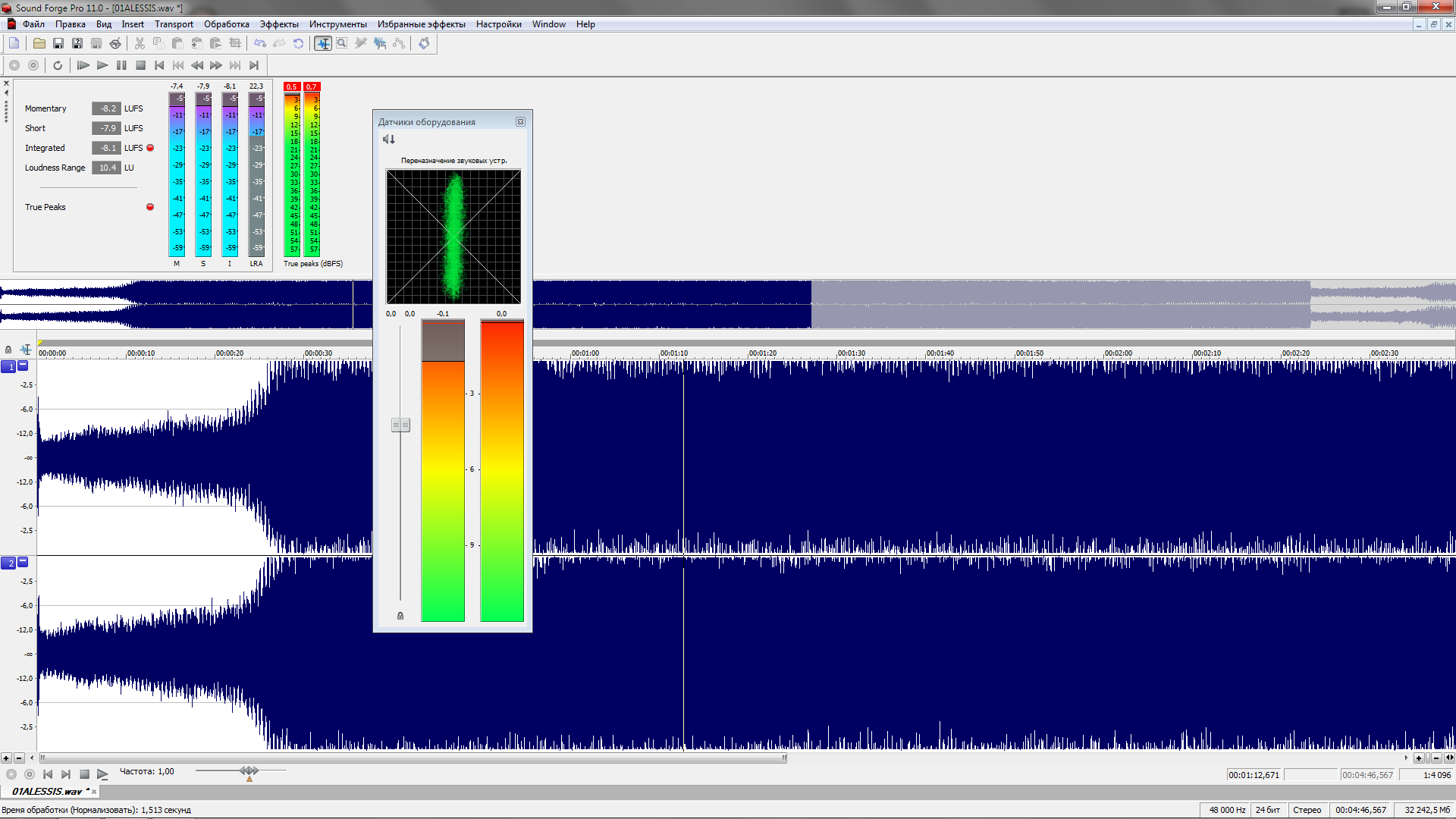Click the playback rate (Частота) slider

tap(249, 771)
